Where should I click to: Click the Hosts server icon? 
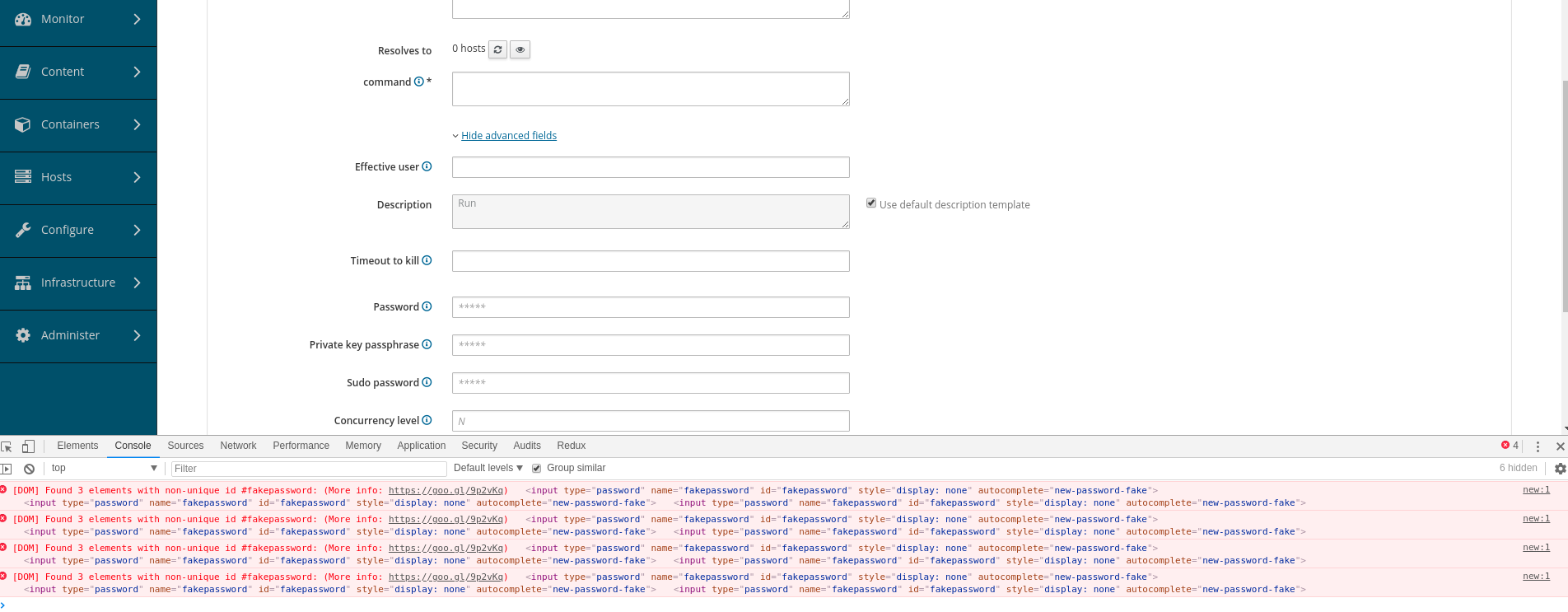pos(23,177)
